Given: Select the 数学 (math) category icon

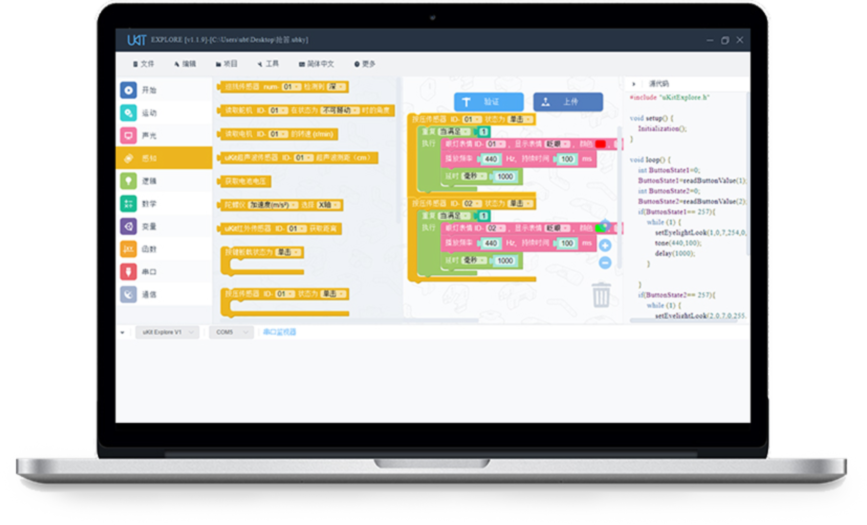Looking at the screenshot, I should click(128, 204).
